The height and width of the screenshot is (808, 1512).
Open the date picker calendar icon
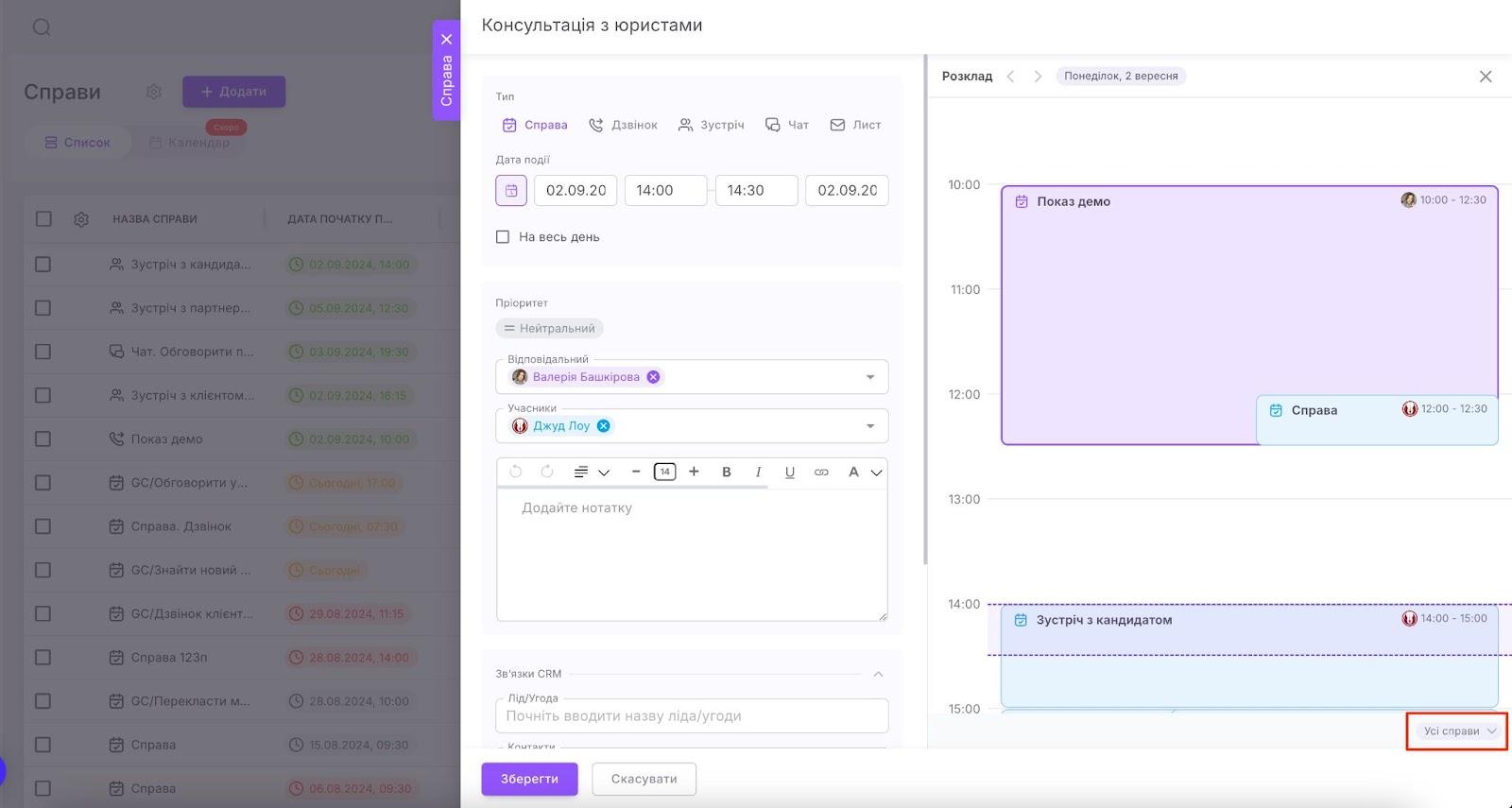tap(511, 190)
